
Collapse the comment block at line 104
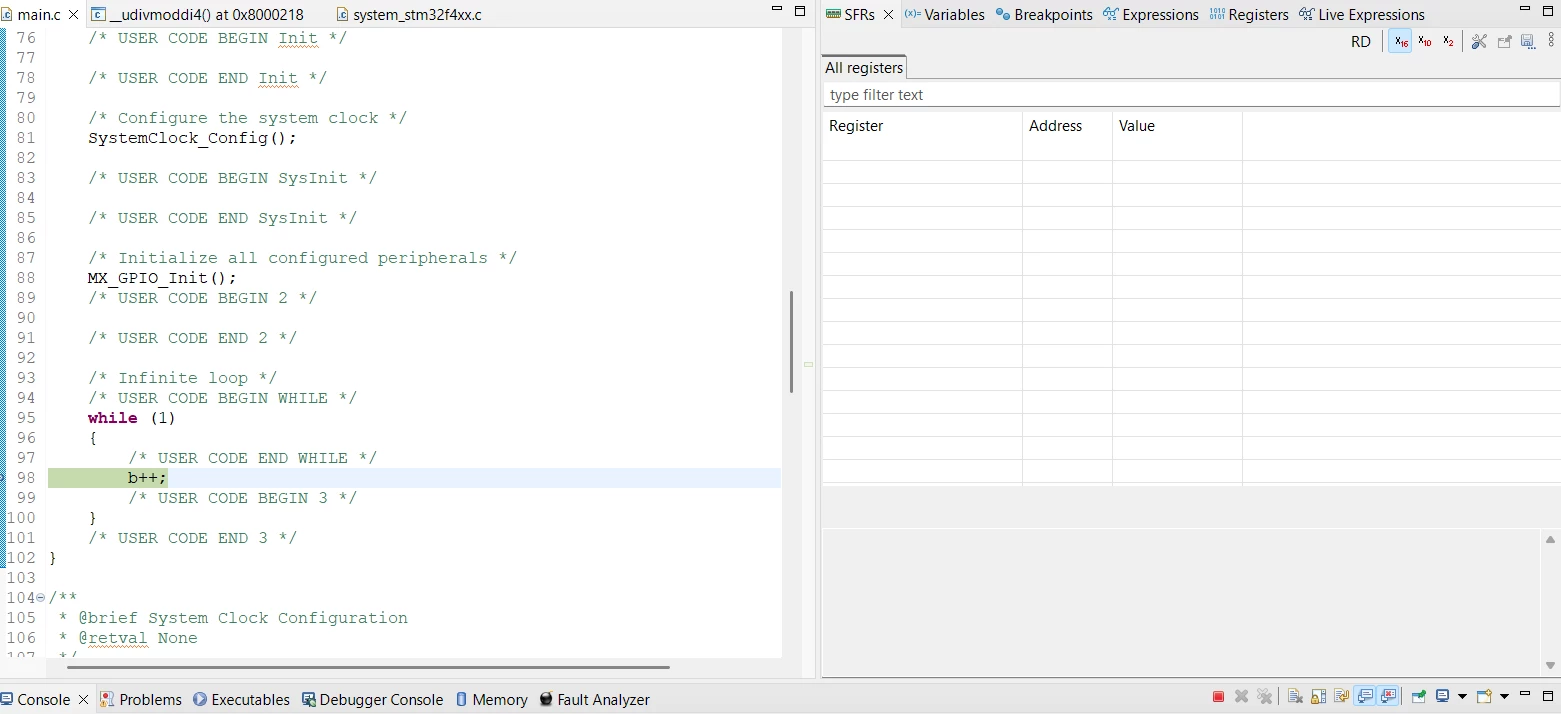pyautogui.click(x=40, y=598)
